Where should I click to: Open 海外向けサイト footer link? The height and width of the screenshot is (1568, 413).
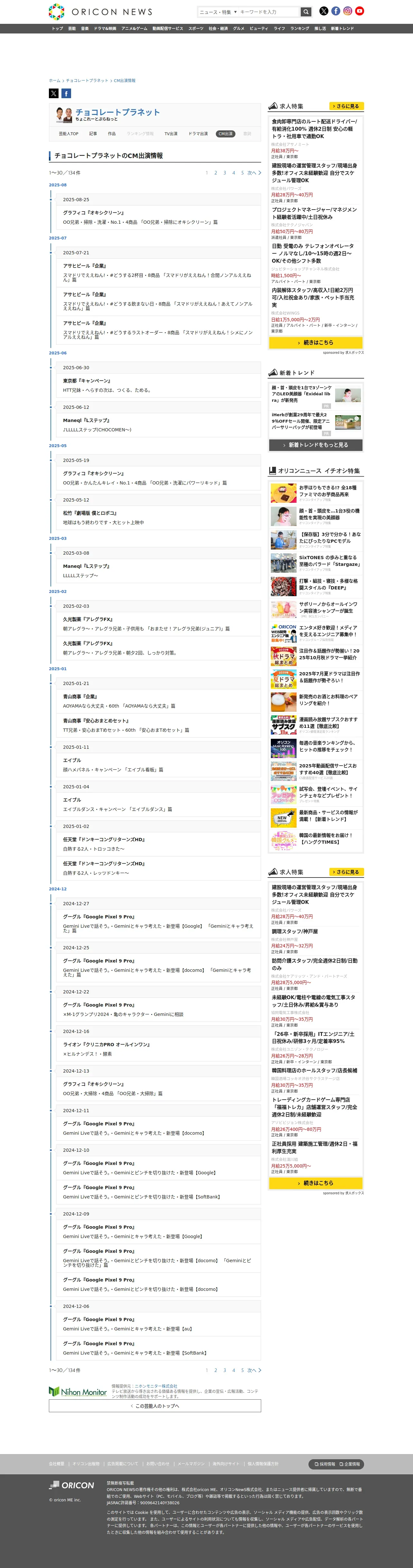tap(226, 1464)
